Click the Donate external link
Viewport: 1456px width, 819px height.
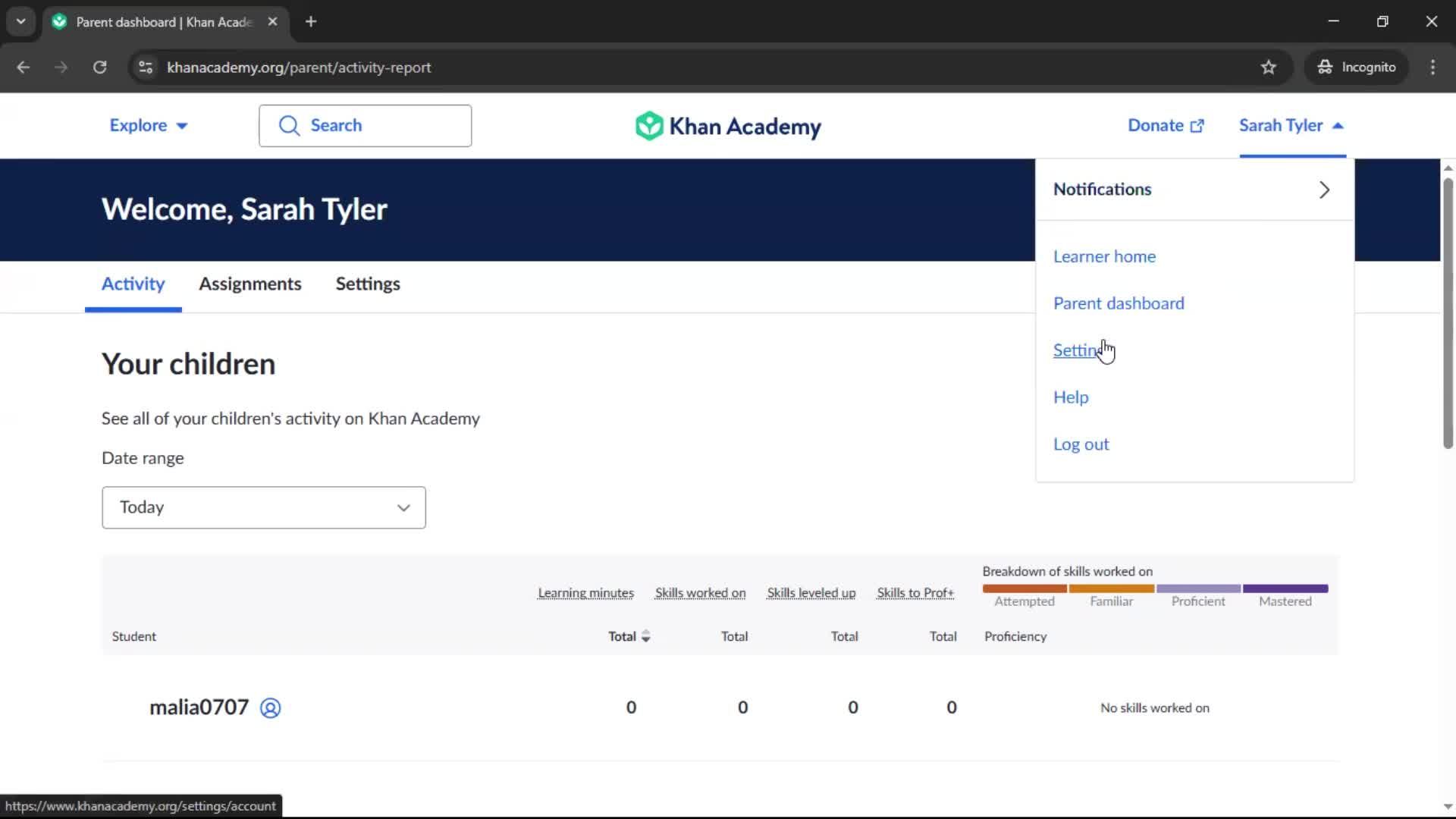pos(1166,126)
